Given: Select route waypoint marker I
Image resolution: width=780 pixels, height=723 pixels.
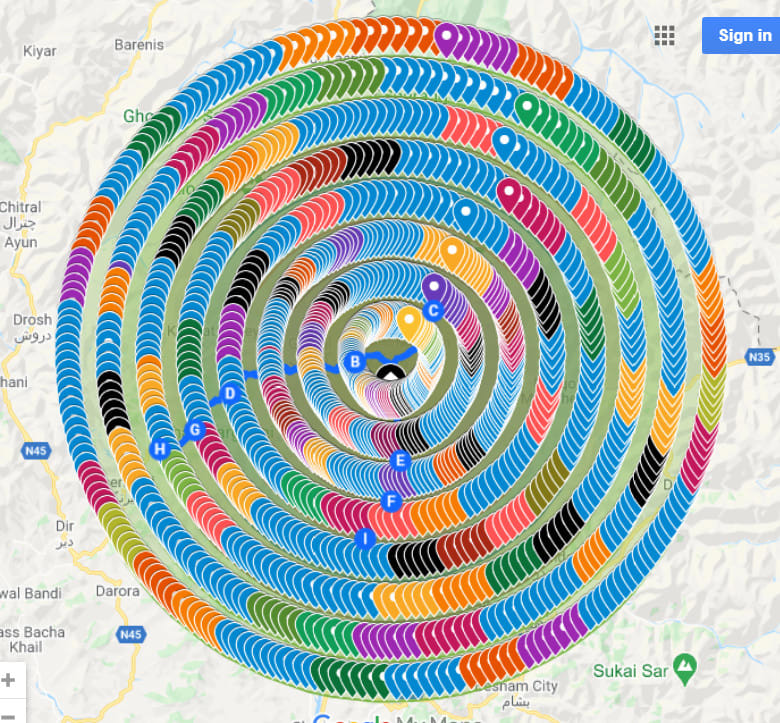Looking at the screenshot, I should [x=365, y=538].
